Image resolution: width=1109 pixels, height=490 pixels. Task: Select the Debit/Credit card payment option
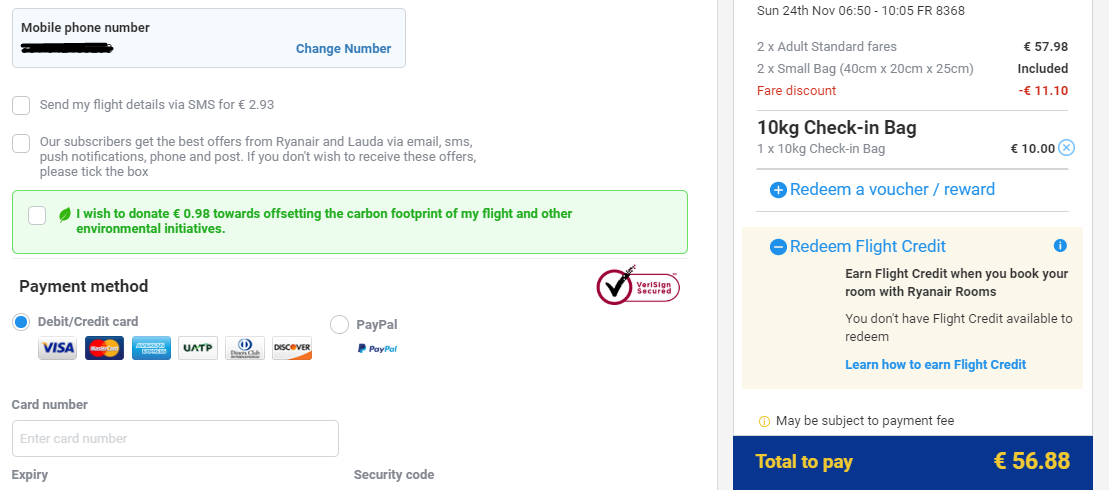point(21,322)
